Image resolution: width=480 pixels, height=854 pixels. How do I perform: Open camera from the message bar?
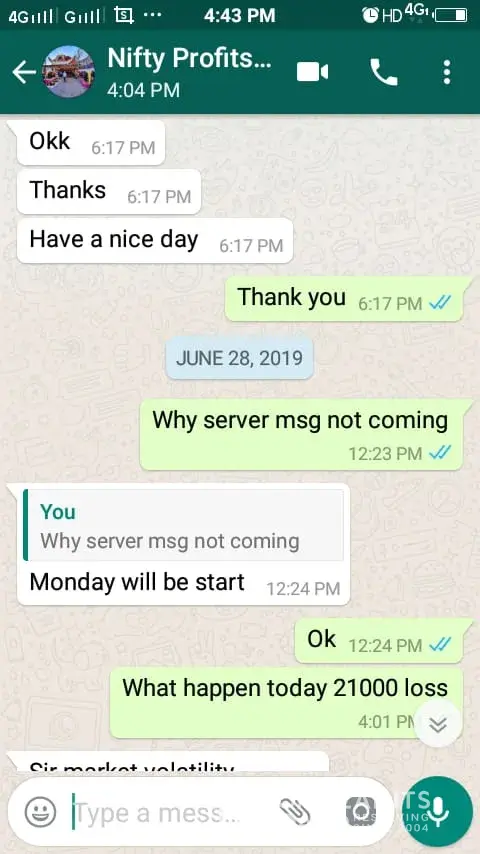coord(361,813)
